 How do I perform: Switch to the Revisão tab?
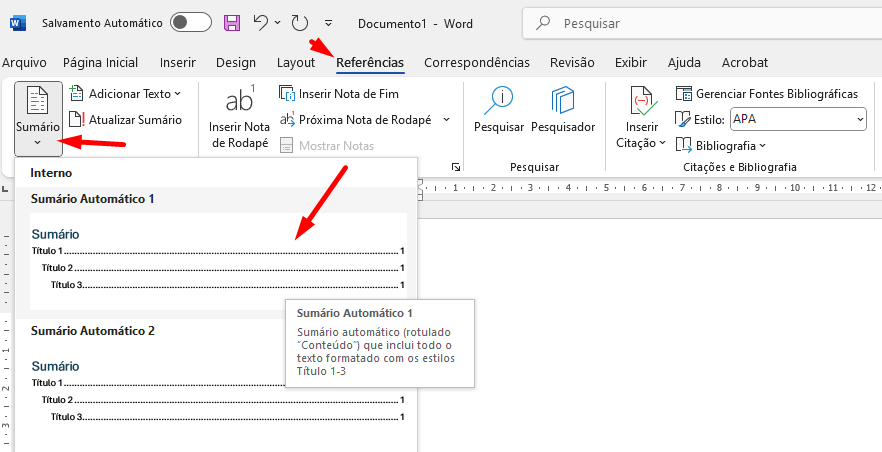(x=572, y=62)
